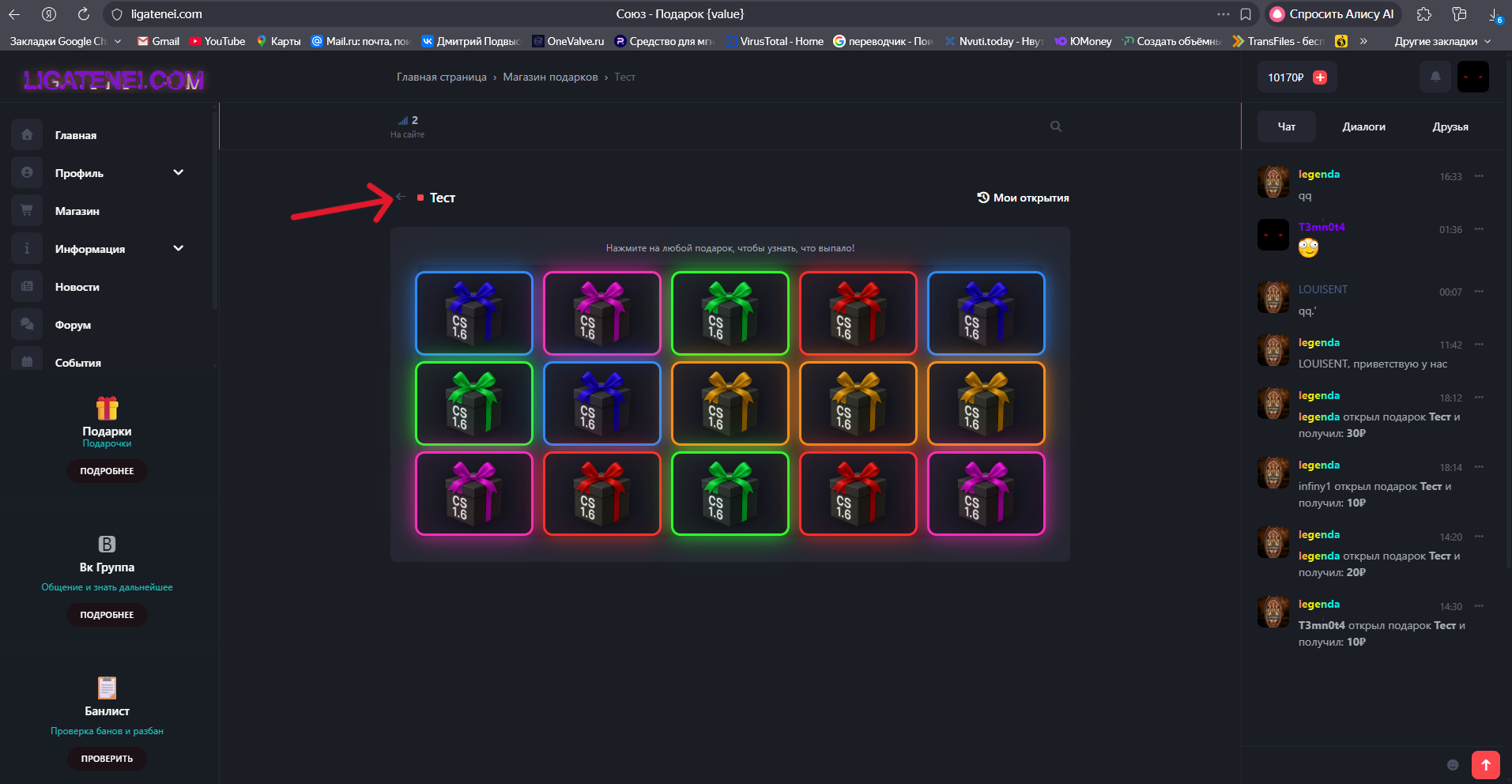This screenshot has height=784, width=1512.
Task: Open Форум in the sidebar
Action: point(73,325)
